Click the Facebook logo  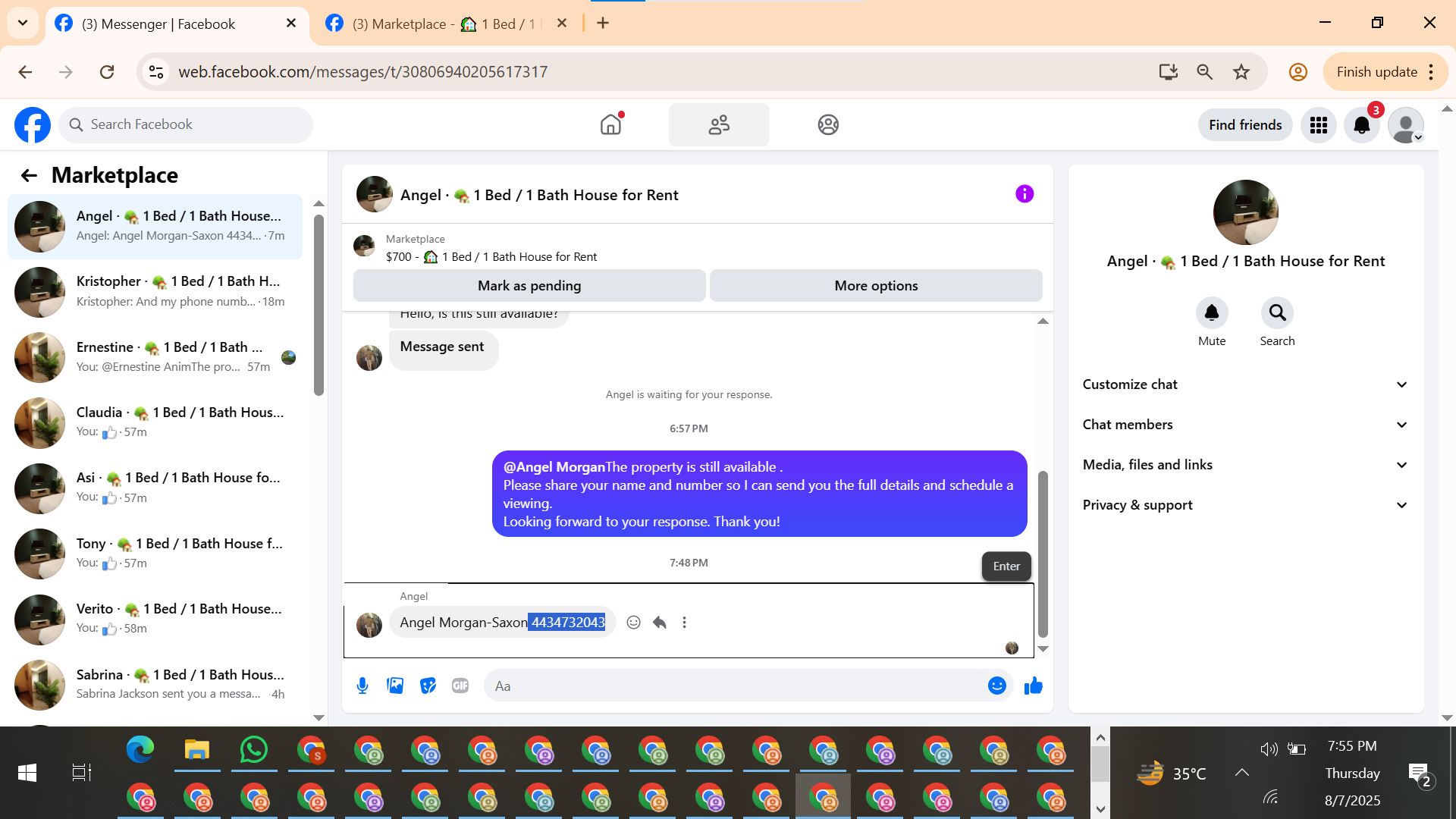point(33,124)
